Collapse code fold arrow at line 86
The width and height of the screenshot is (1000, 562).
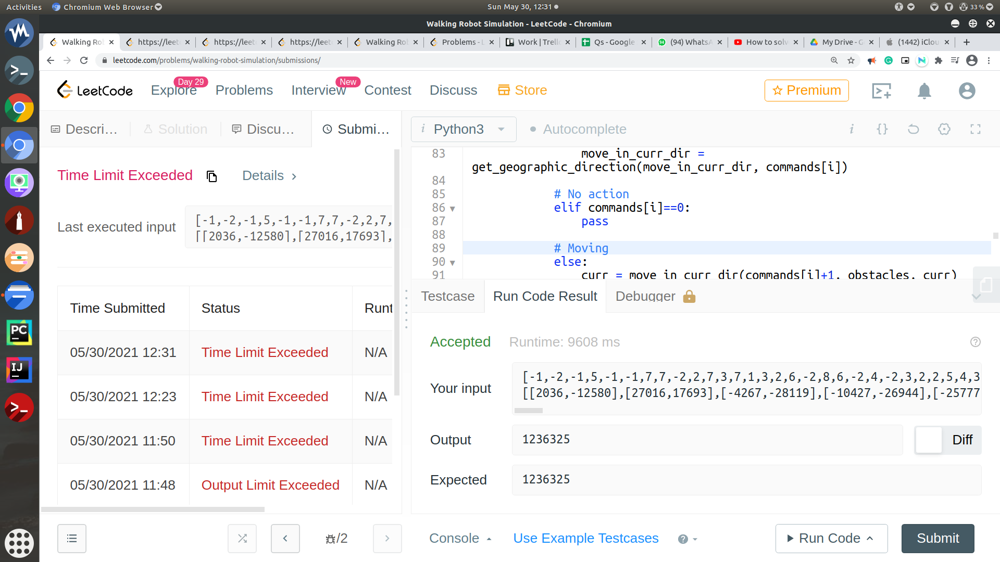click(453, 209)
